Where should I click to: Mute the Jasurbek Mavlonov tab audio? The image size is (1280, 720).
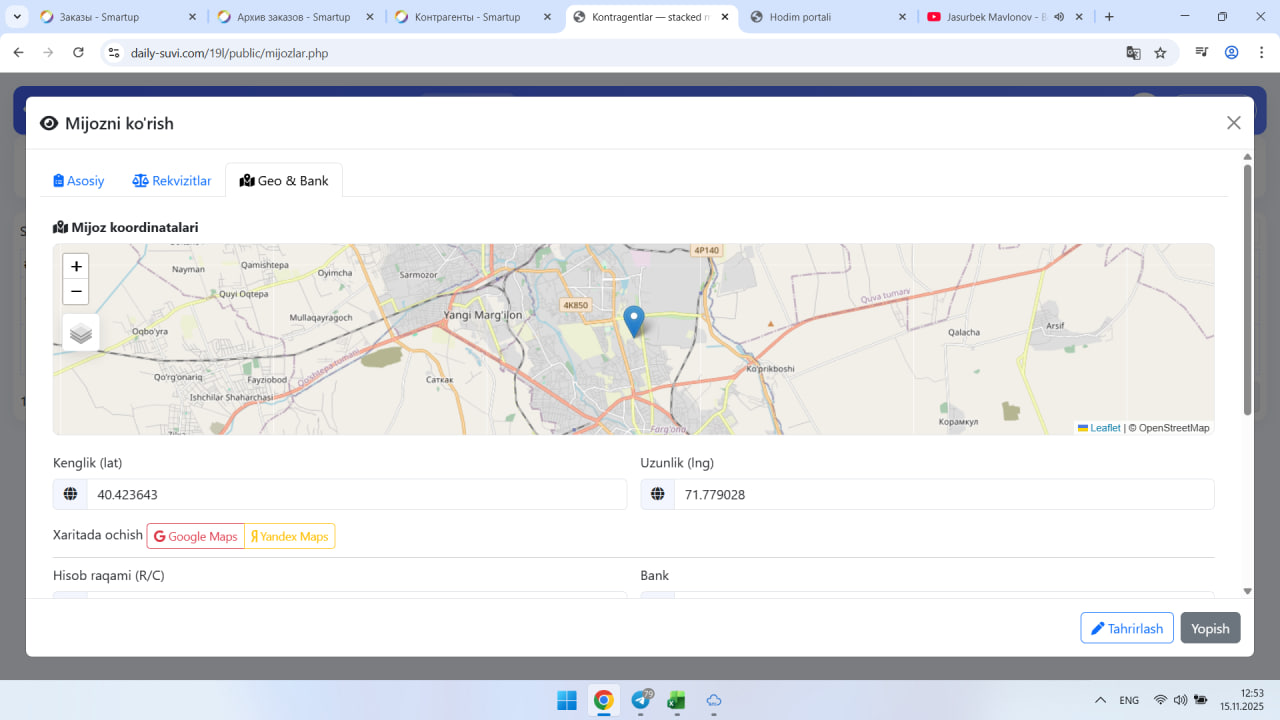(x=1059, y=17)
